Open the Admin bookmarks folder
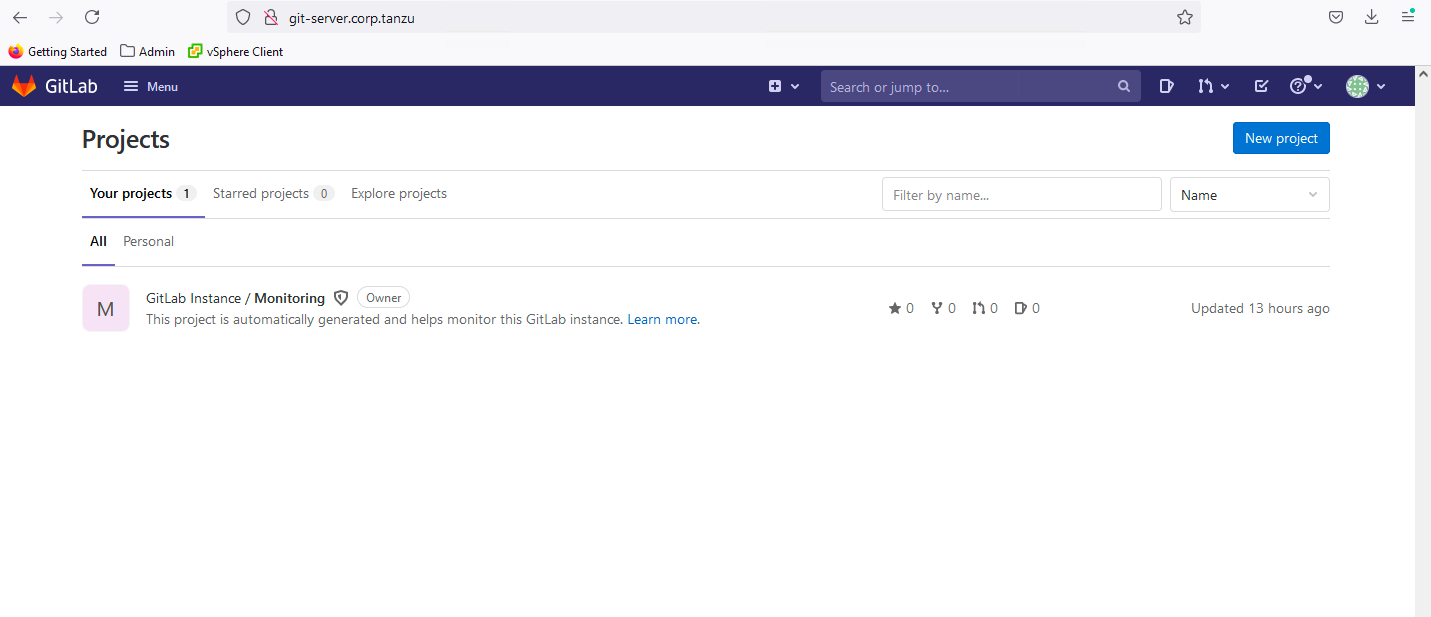This screenshot has height=617, width=1431. coord(147,51)
